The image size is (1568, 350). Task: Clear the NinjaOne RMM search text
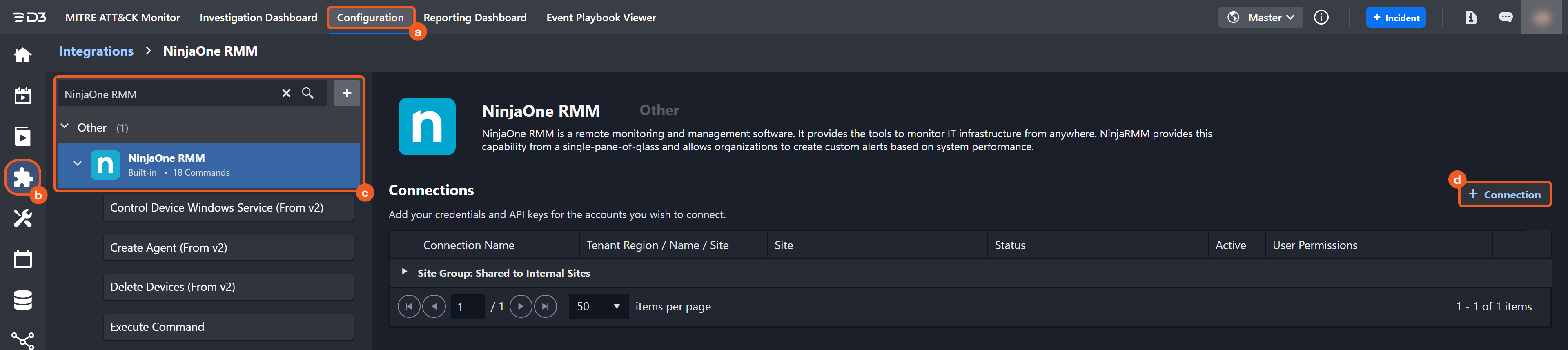(x=286, y=93)
